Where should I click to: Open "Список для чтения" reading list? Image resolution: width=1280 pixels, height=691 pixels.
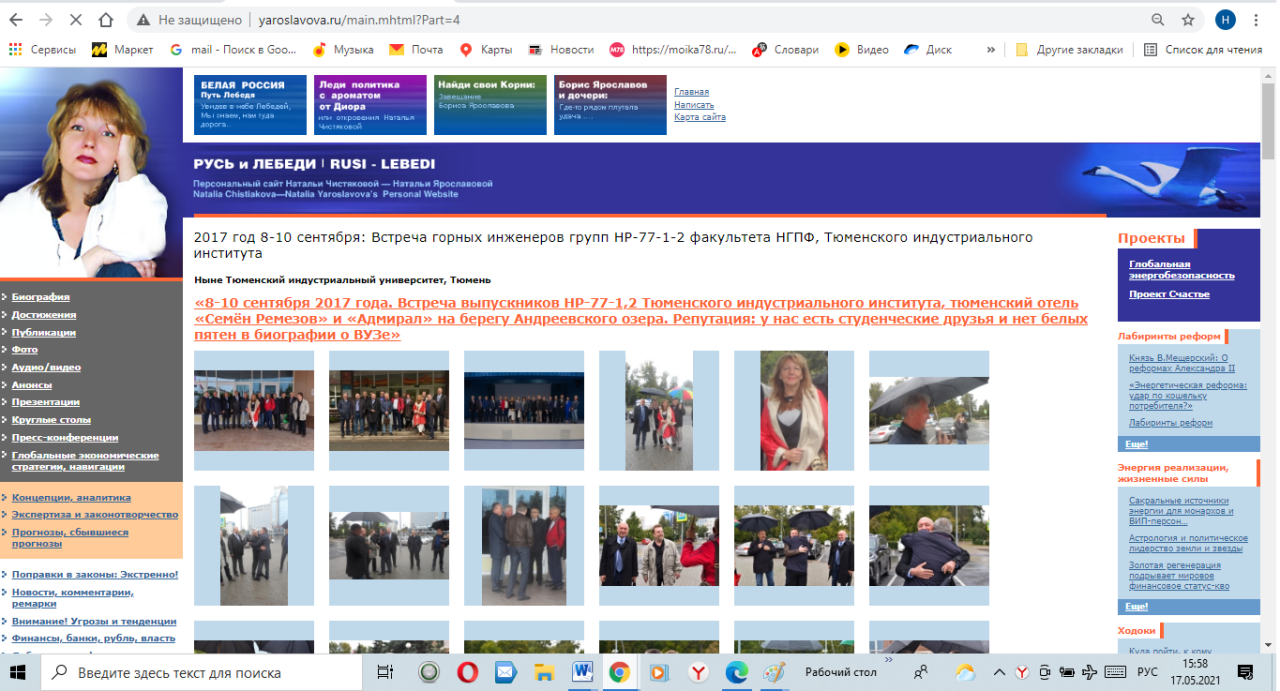click(x=1203, y=49)
